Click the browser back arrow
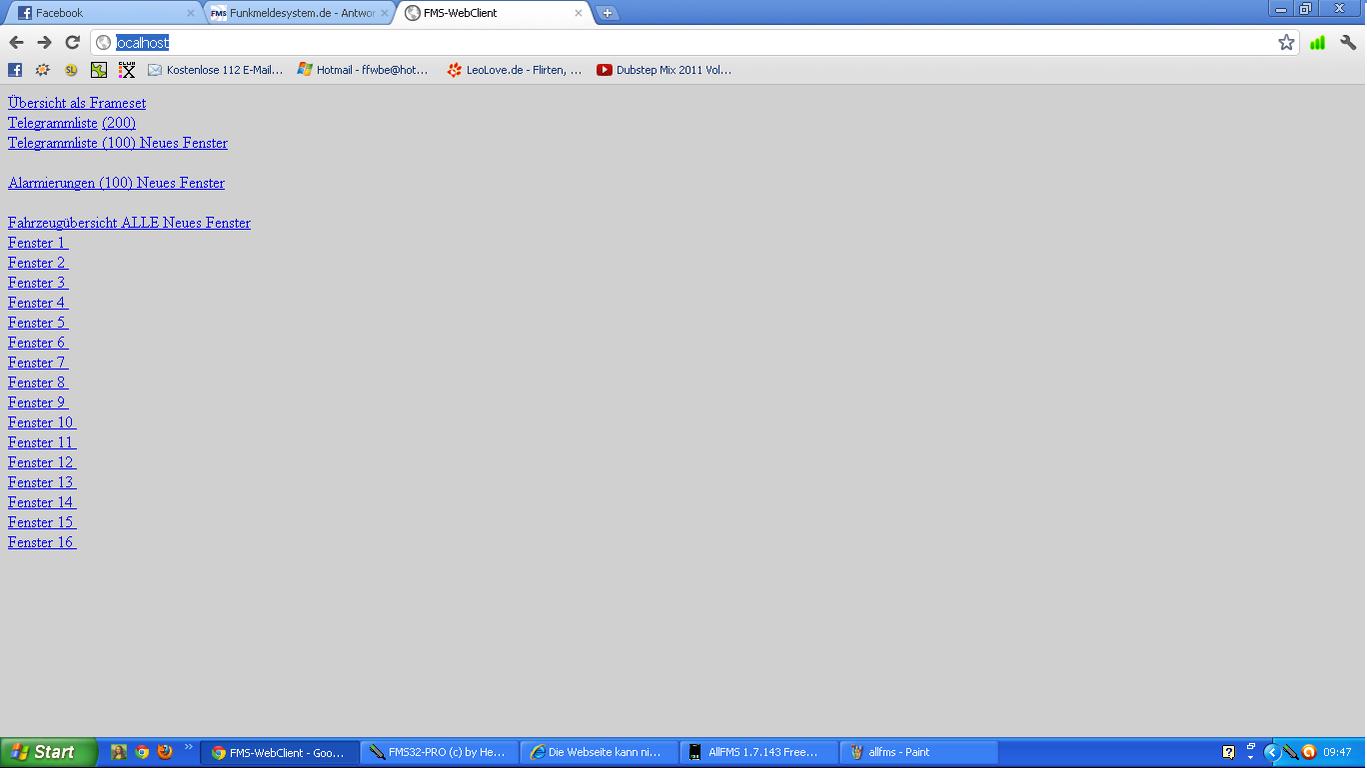1367x768 pixels. pyautogui.click(x=16, y=42)
